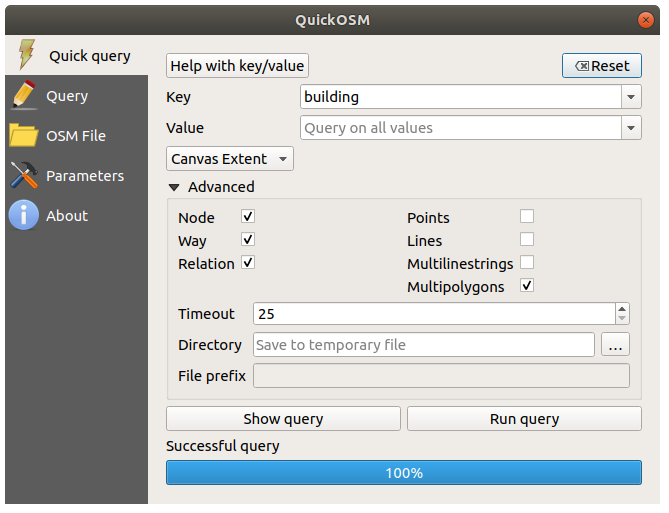Click the About info icon

coord(24,216)
